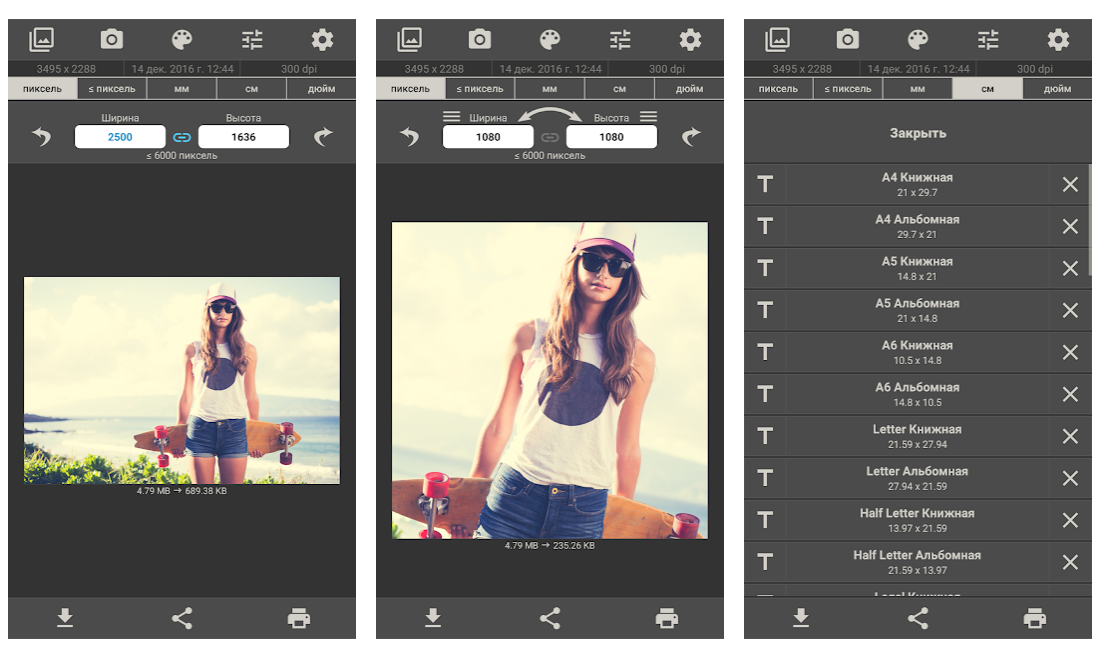The width and height of the screenshot is (1107, 651).
Task: Delete the Half Letter Книжная preset
Action: click(x=1070, y=520)
